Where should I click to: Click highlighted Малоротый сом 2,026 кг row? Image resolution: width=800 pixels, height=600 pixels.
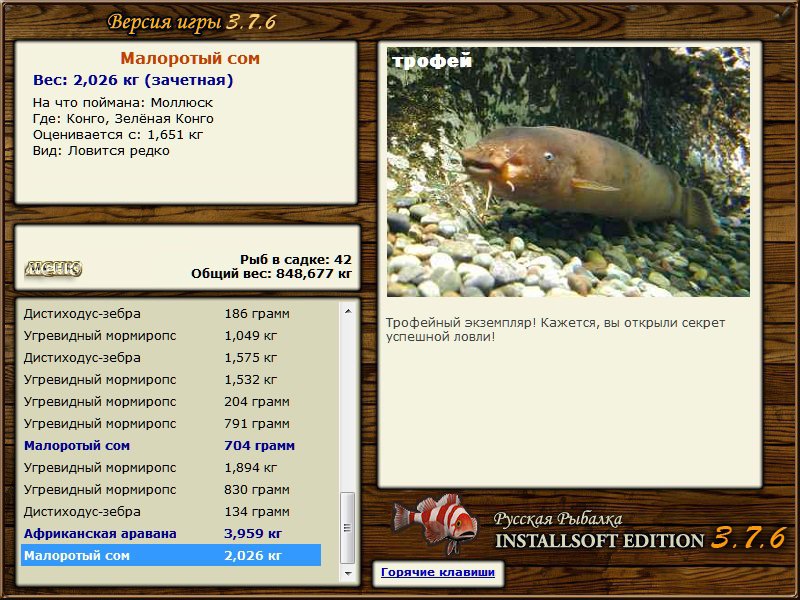171,555
